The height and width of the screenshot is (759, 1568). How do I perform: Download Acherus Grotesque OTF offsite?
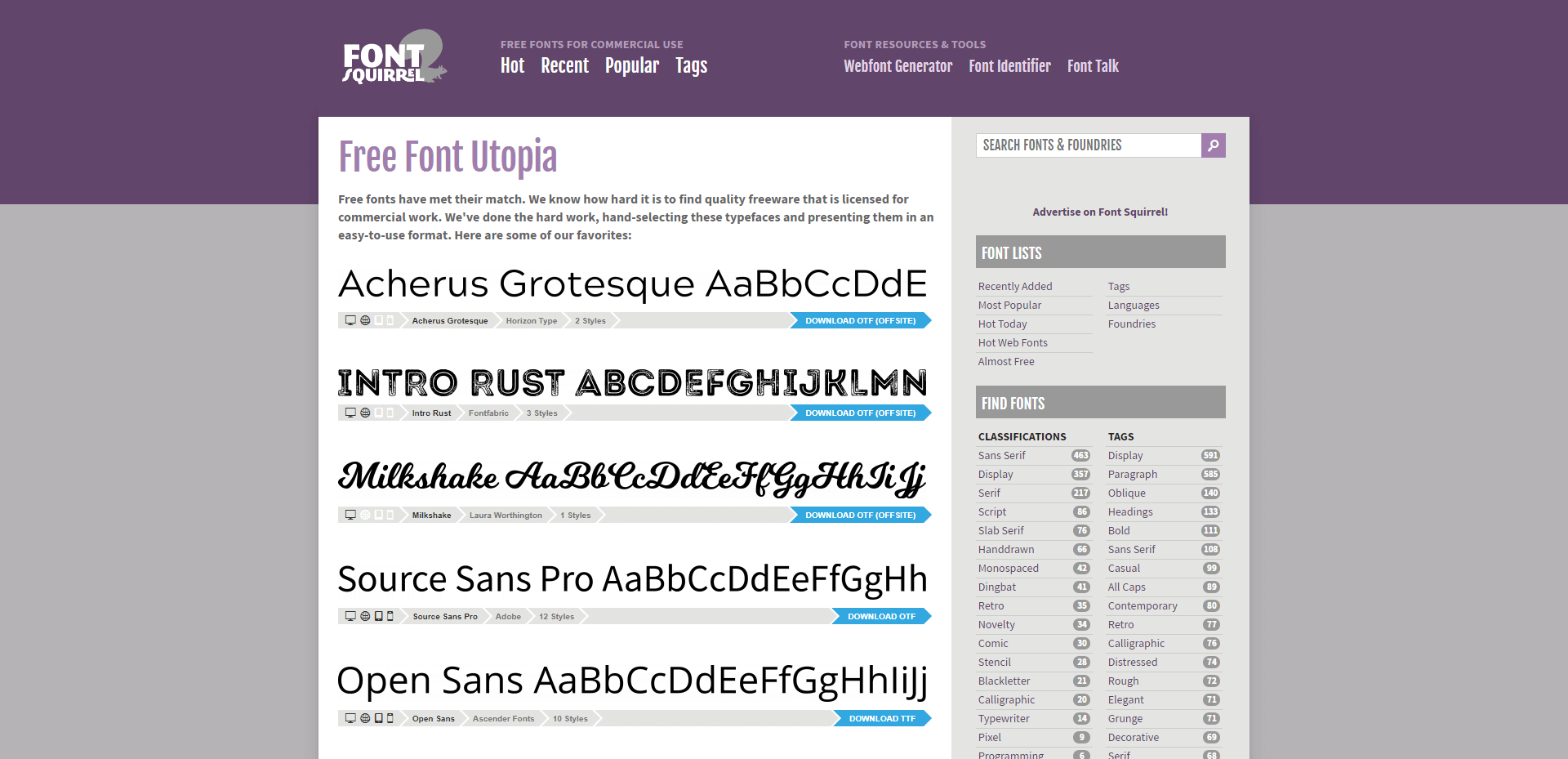860,320
